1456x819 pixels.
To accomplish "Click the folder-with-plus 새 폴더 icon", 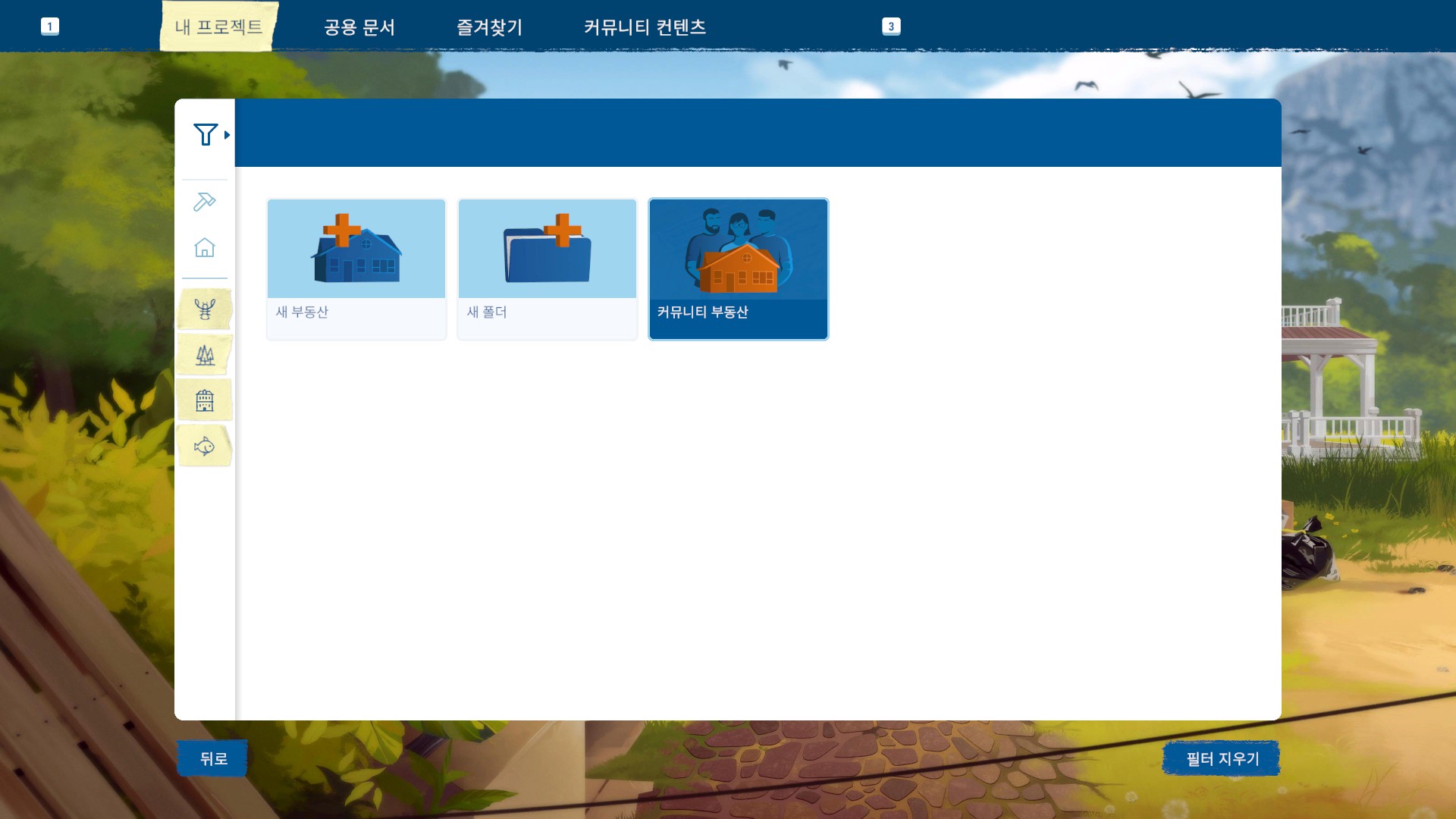I will pos(547,249).
